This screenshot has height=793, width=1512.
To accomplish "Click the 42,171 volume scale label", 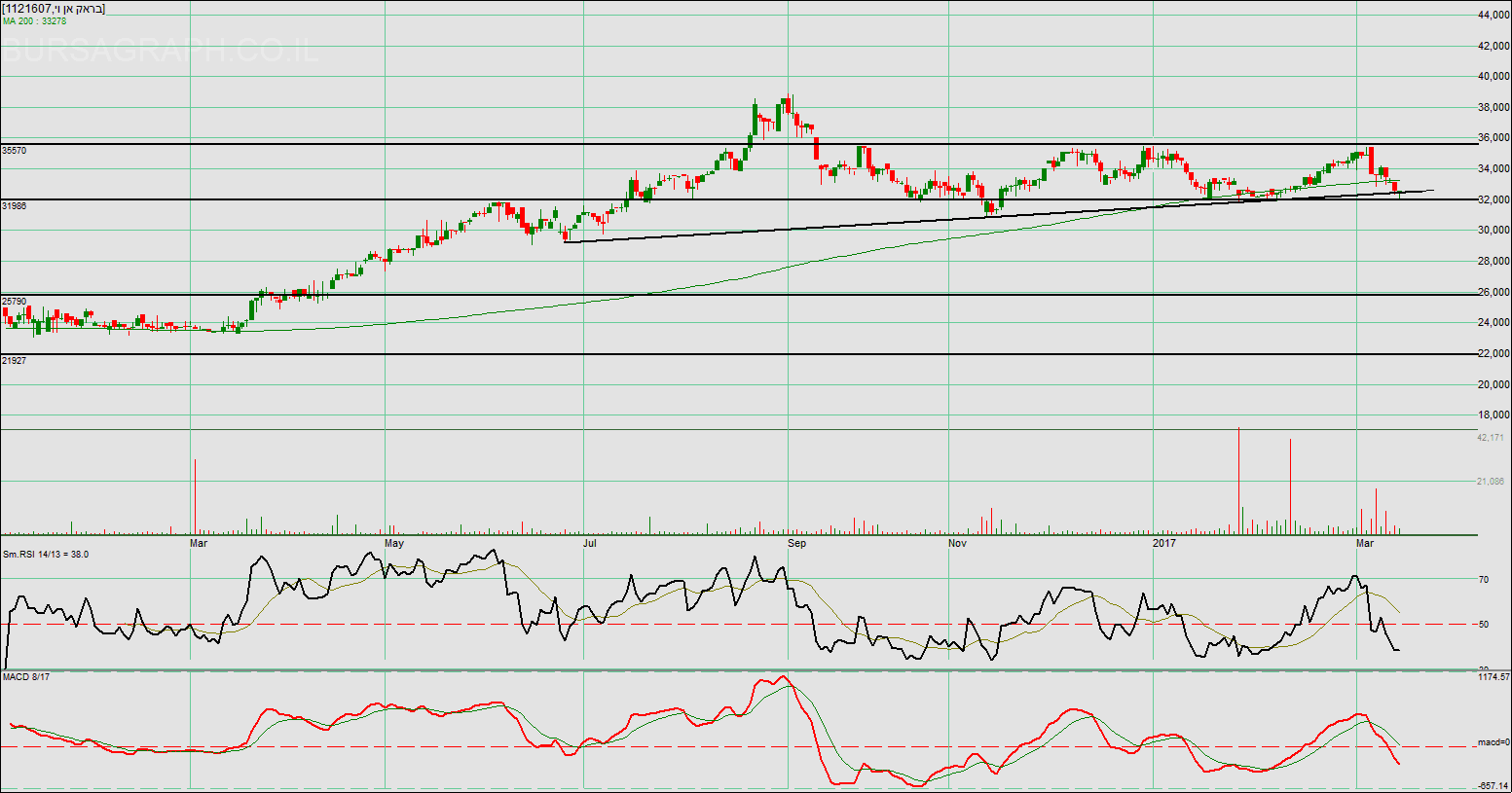I will pos(1491,438).
